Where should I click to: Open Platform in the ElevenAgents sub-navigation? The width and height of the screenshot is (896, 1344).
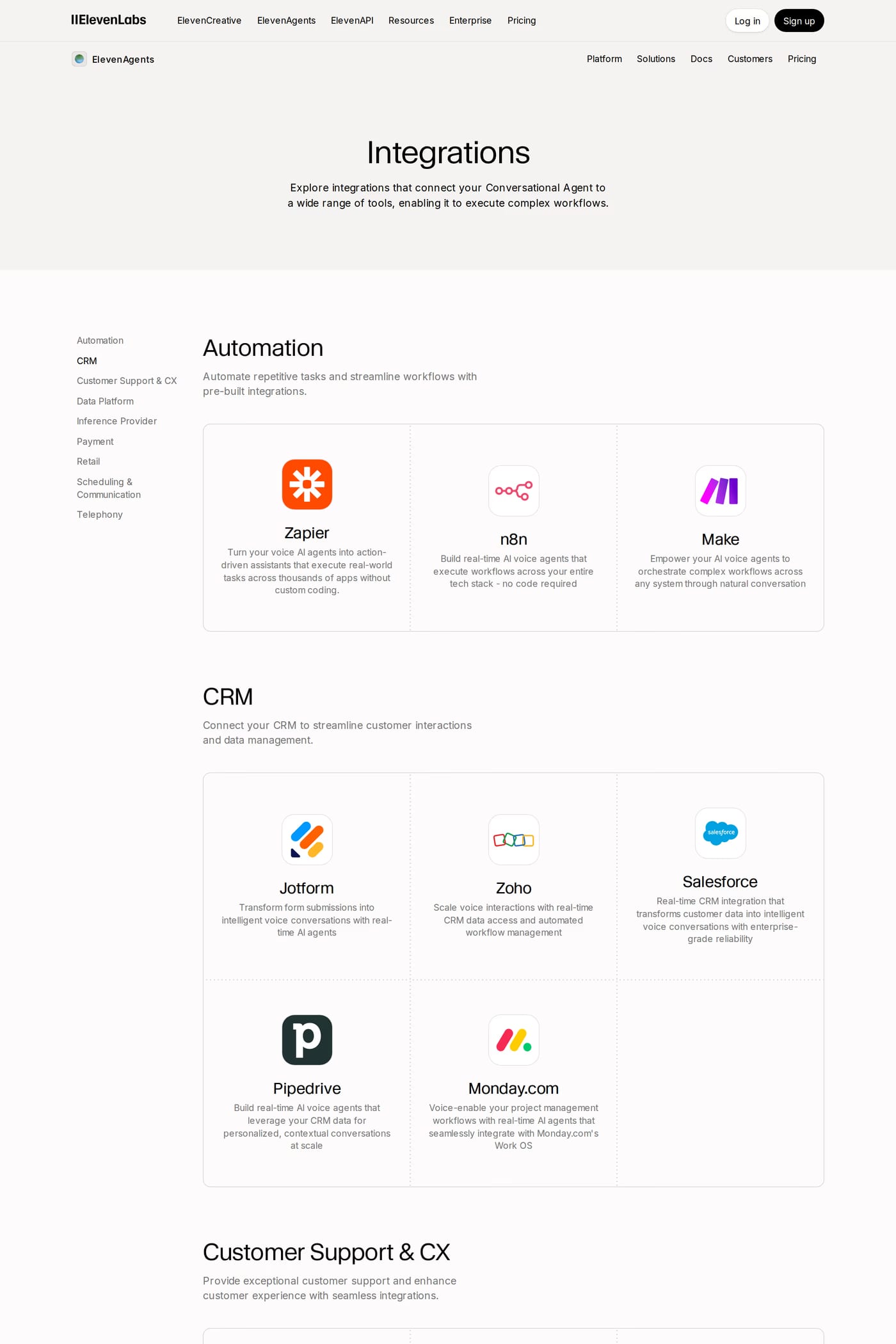pyautogui.click(x=604, y=59)
